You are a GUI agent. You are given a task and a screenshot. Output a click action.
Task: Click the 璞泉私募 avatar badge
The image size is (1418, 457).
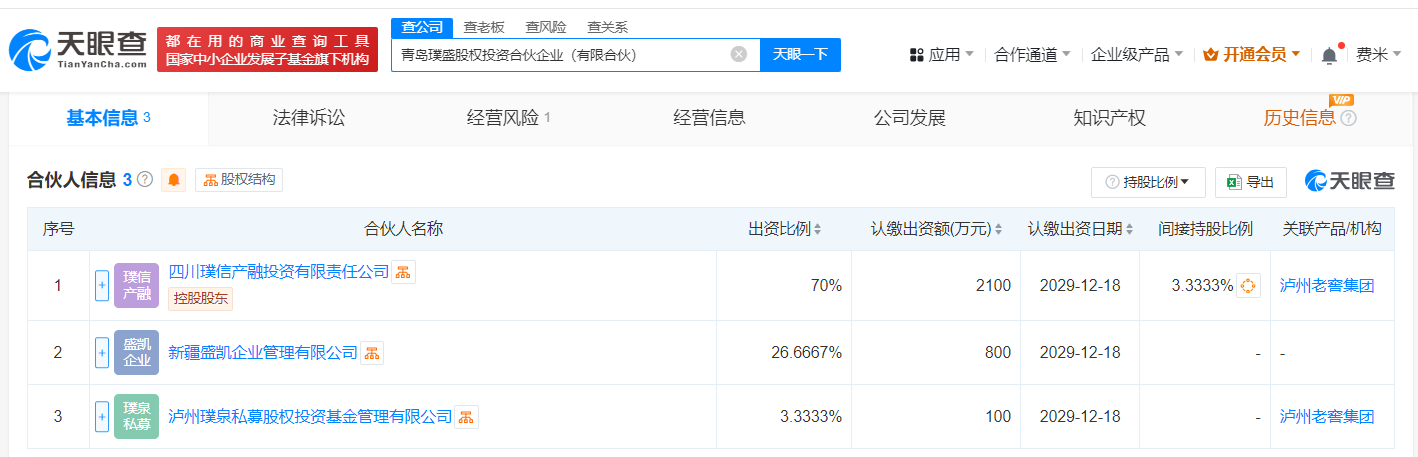coord(136,416)
